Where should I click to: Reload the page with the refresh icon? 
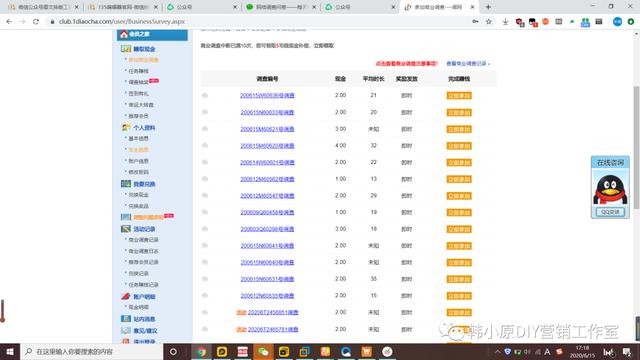pyautogui.click(x=36, y=22)
